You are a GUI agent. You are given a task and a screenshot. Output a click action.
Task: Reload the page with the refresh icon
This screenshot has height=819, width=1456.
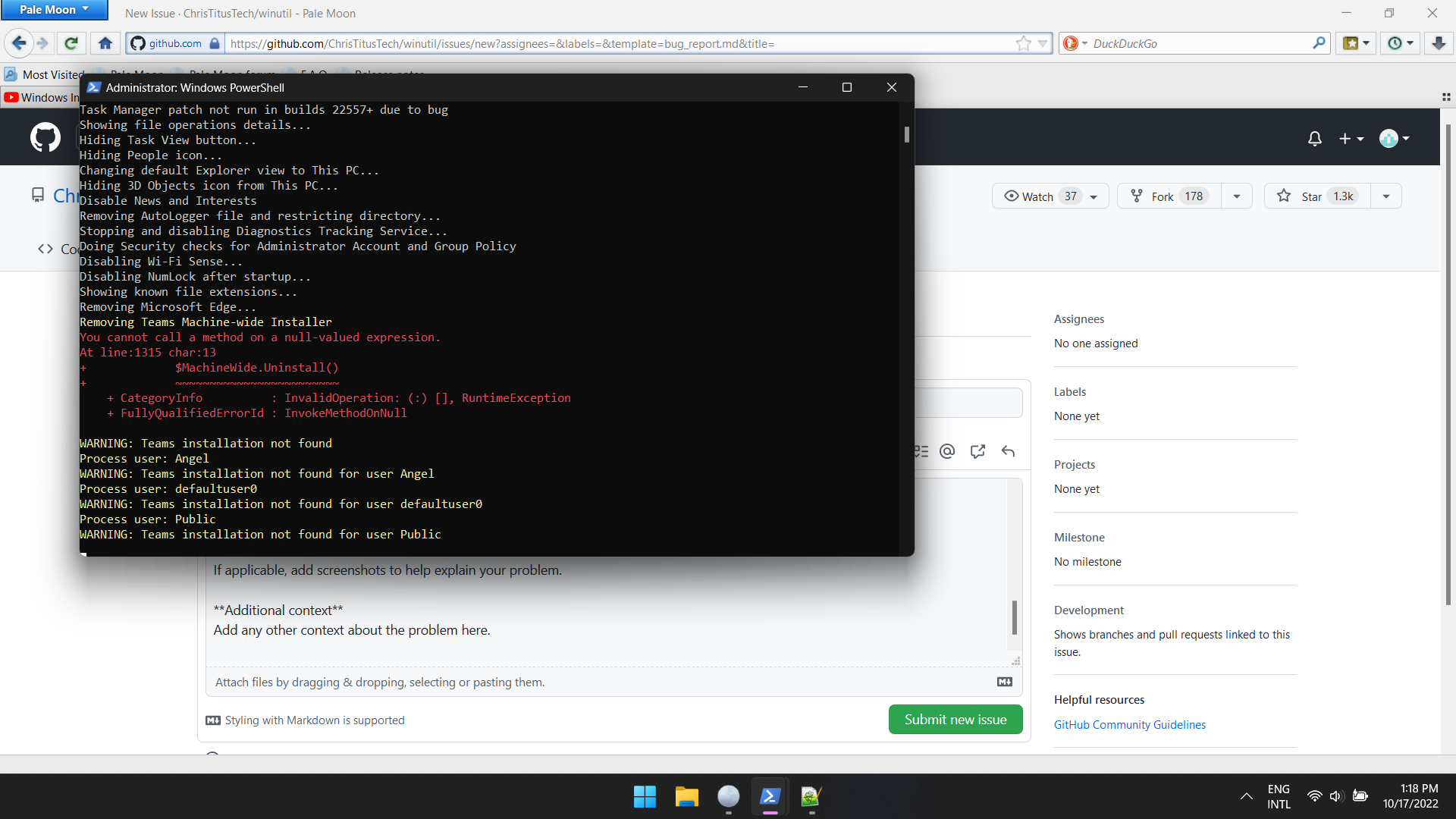(x=71, y=43)
